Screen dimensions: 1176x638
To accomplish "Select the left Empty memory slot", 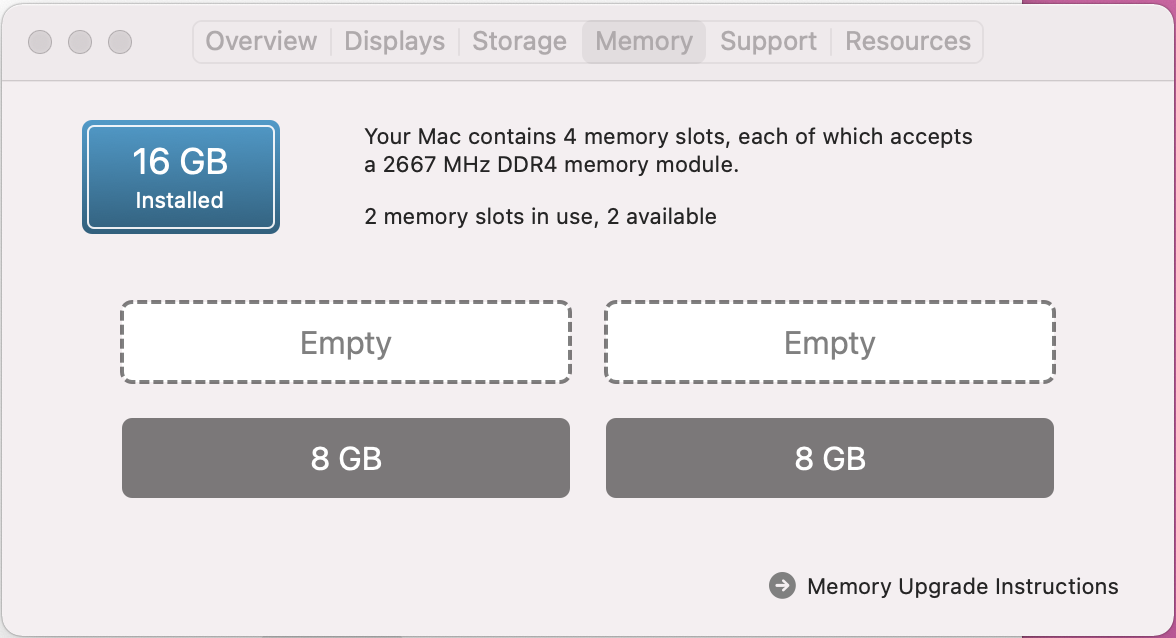I will coord(346,343).
